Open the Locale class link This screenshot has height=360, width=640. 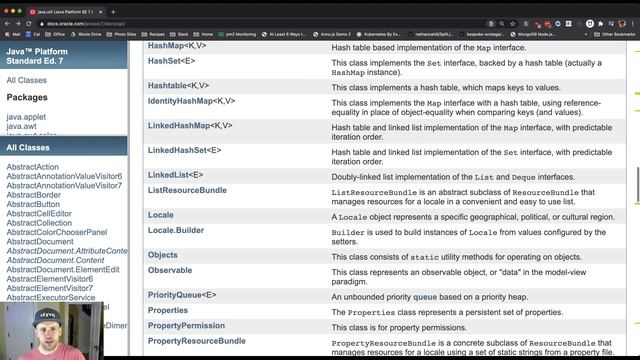coord(160,215)
